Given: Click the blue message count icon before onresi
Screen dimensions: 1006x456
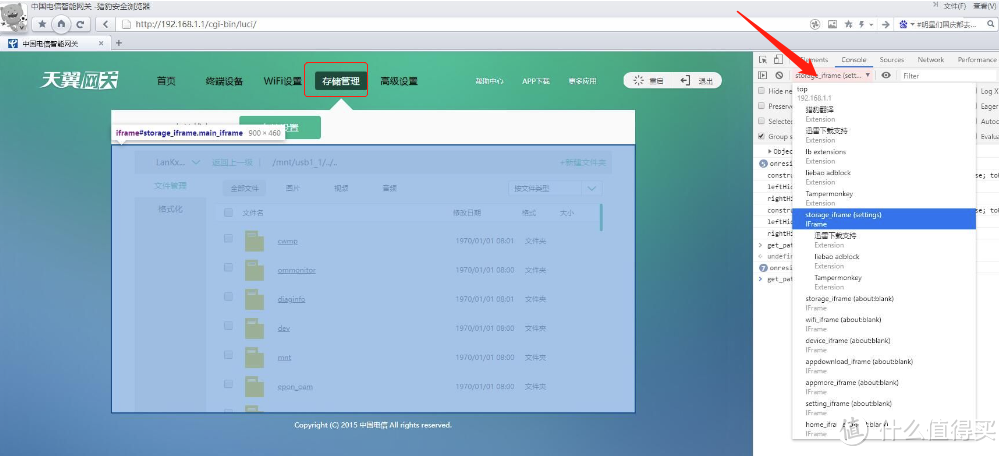Looking at the screenshot, I should (x=763, y=164).
